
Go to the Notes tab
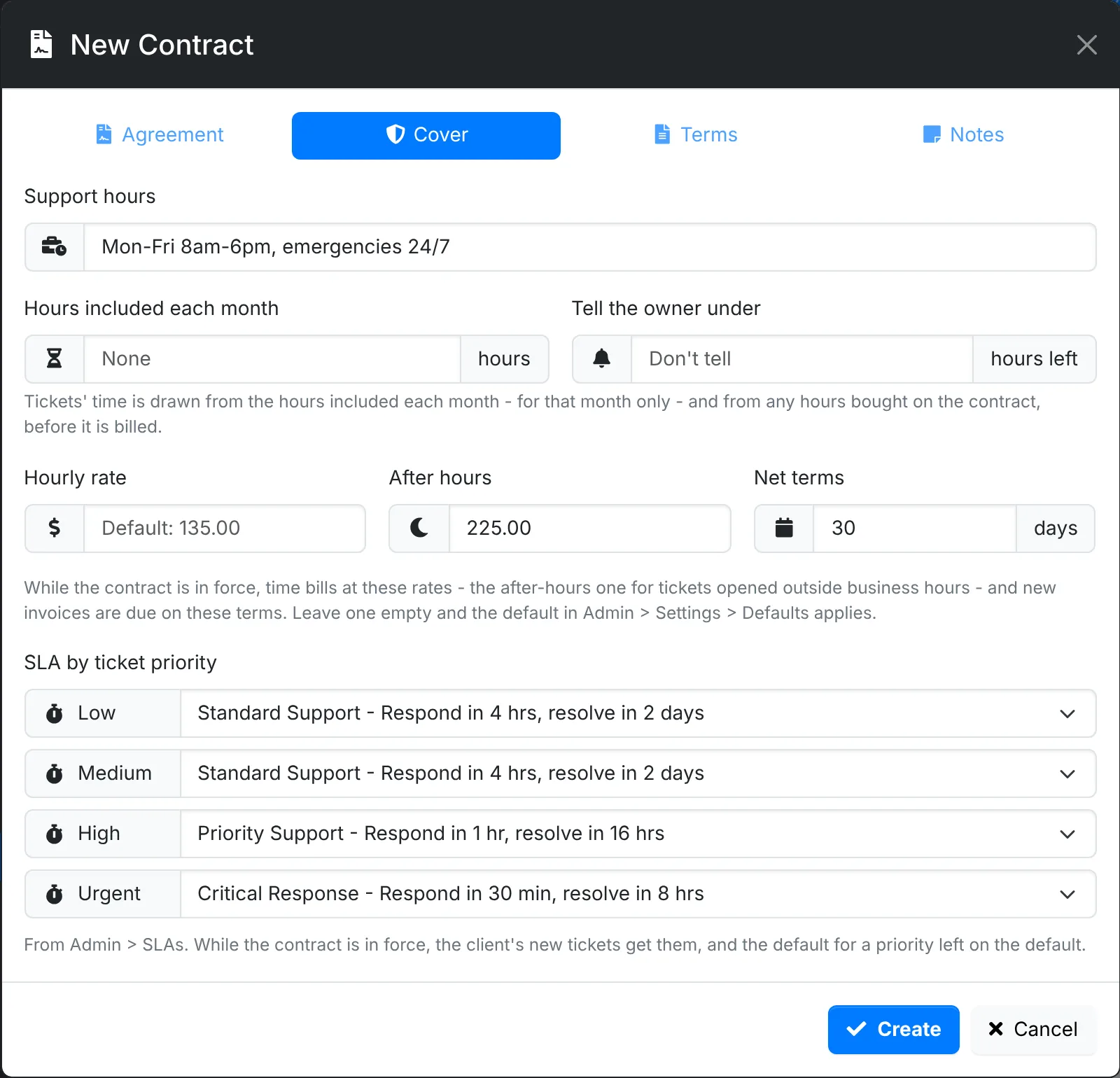[962, 134]
